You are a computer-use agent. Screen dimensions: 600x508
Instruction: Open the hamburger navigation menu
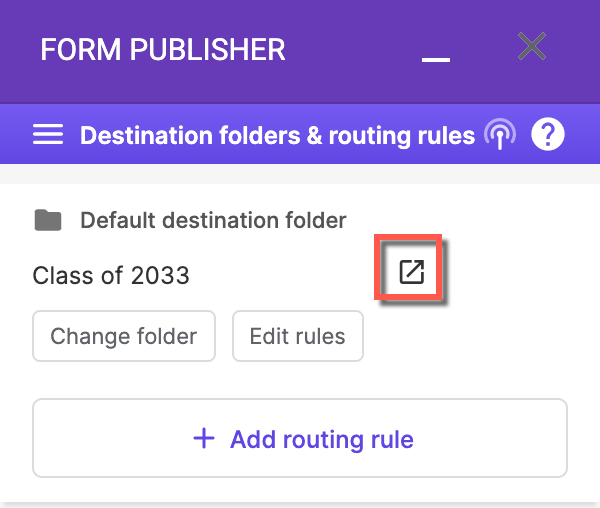click(x=48, y=134)
